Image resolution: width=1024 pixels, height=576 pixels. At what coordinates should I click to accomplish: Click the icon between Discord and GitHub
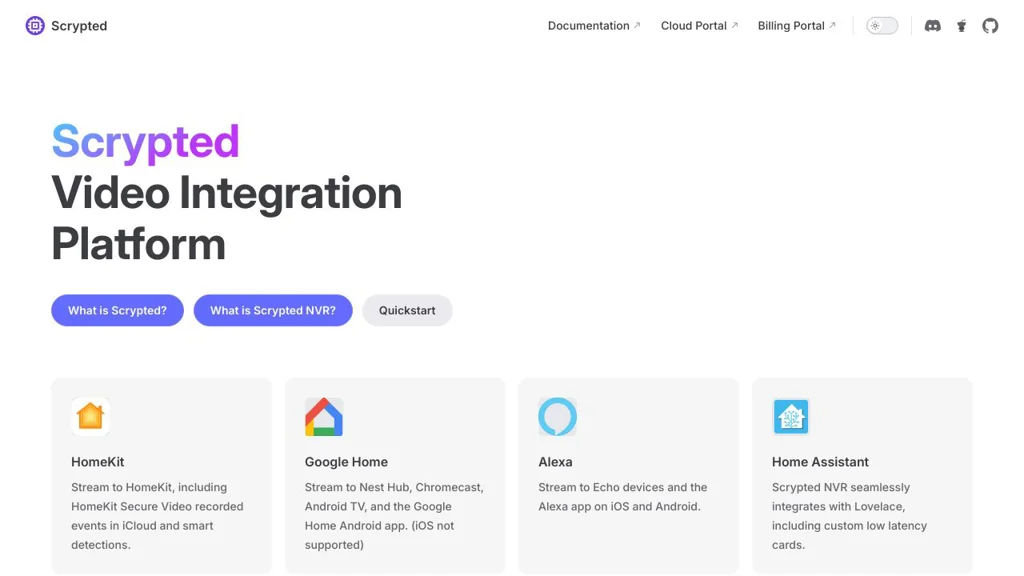pos(961,25)
